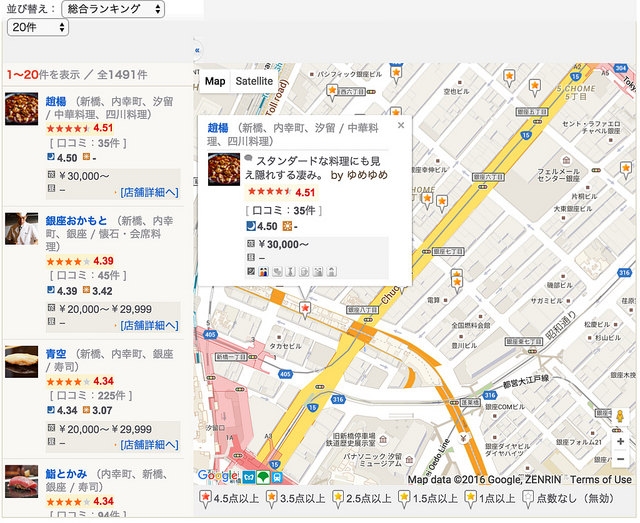Screen dimensions: 640x523
Task: Open 趙楊 restaurant link in list
Action: coord(56,101)
